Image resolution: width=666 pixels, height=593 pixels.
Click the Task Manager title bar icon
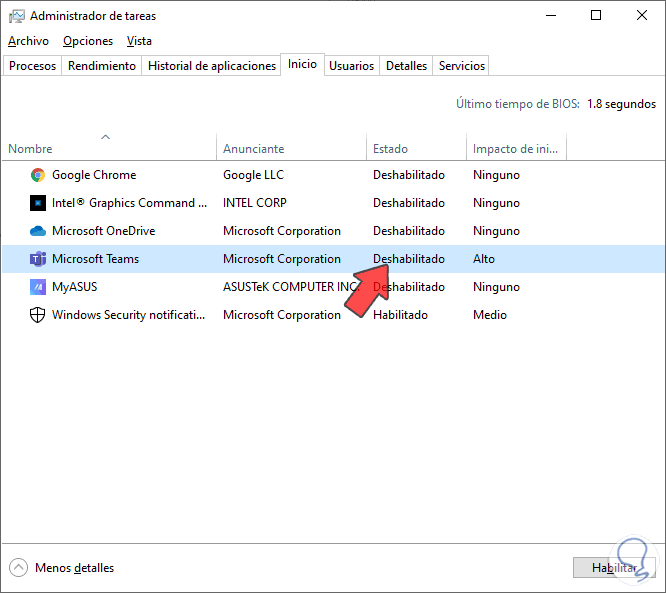17,16
